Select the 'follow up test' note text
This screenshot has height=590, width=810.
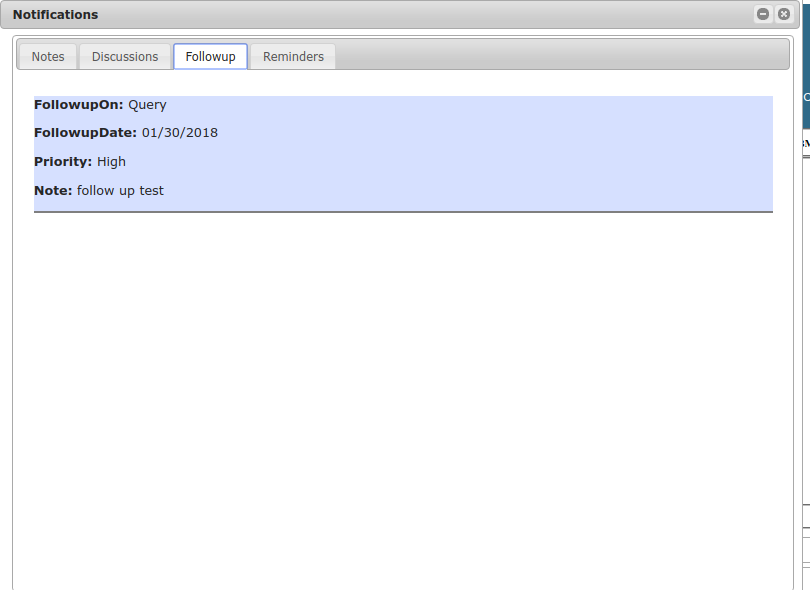tap(120, 191)
